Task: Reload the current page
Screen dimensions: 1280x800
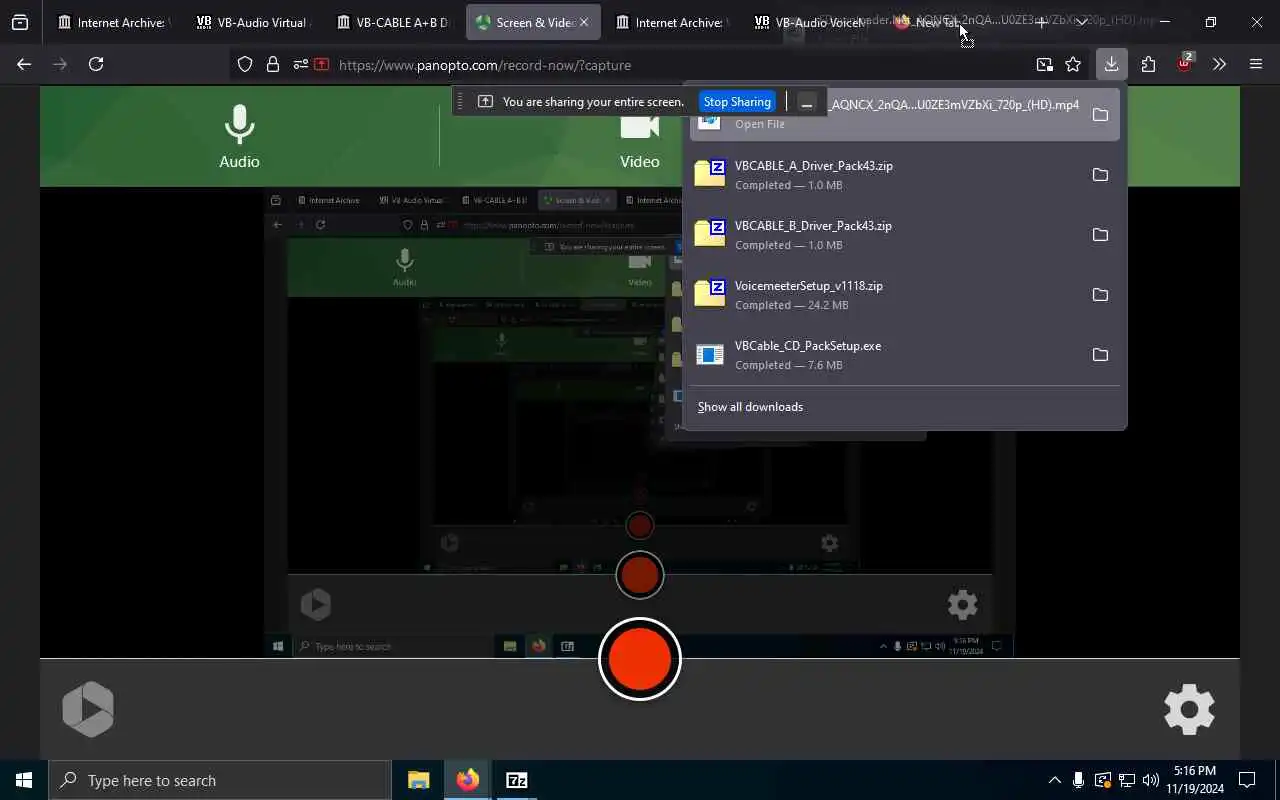Action: pyautogui.click(x=96, y=64)
